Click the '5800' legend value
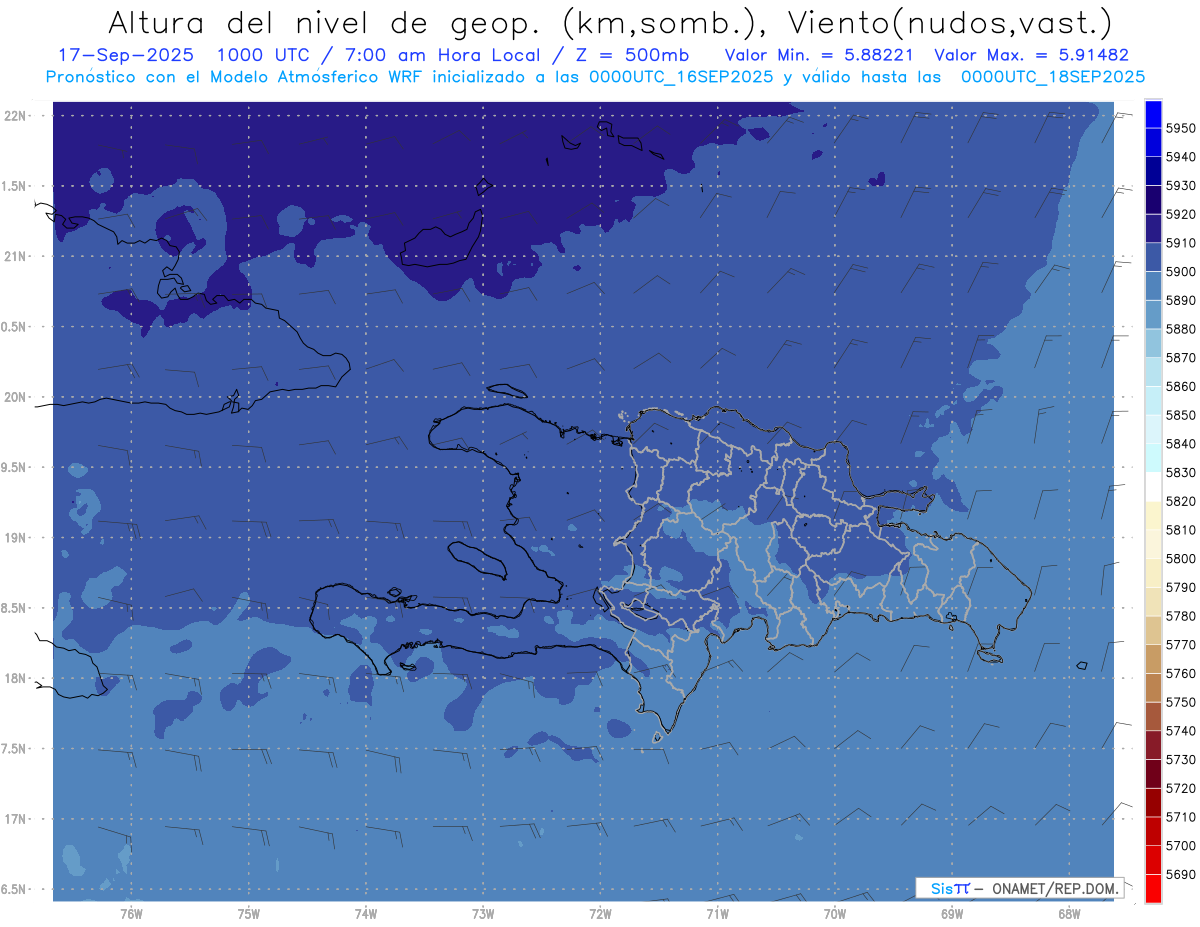1200x927 pixels. pyautogui.click(x=1180, y=559)
